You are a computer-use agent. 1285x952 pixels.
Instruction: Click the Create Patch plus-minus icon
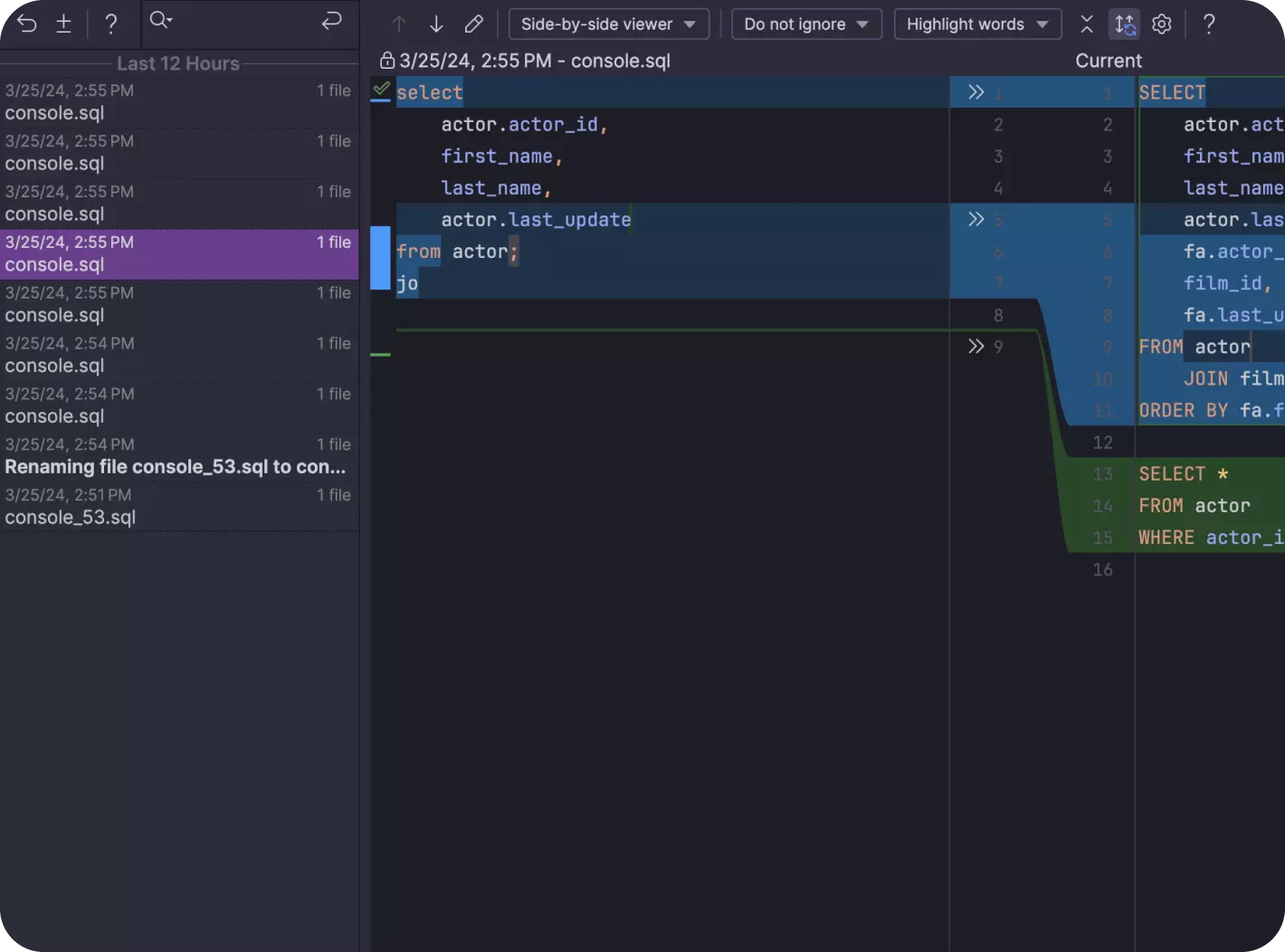tap(63, 24)
